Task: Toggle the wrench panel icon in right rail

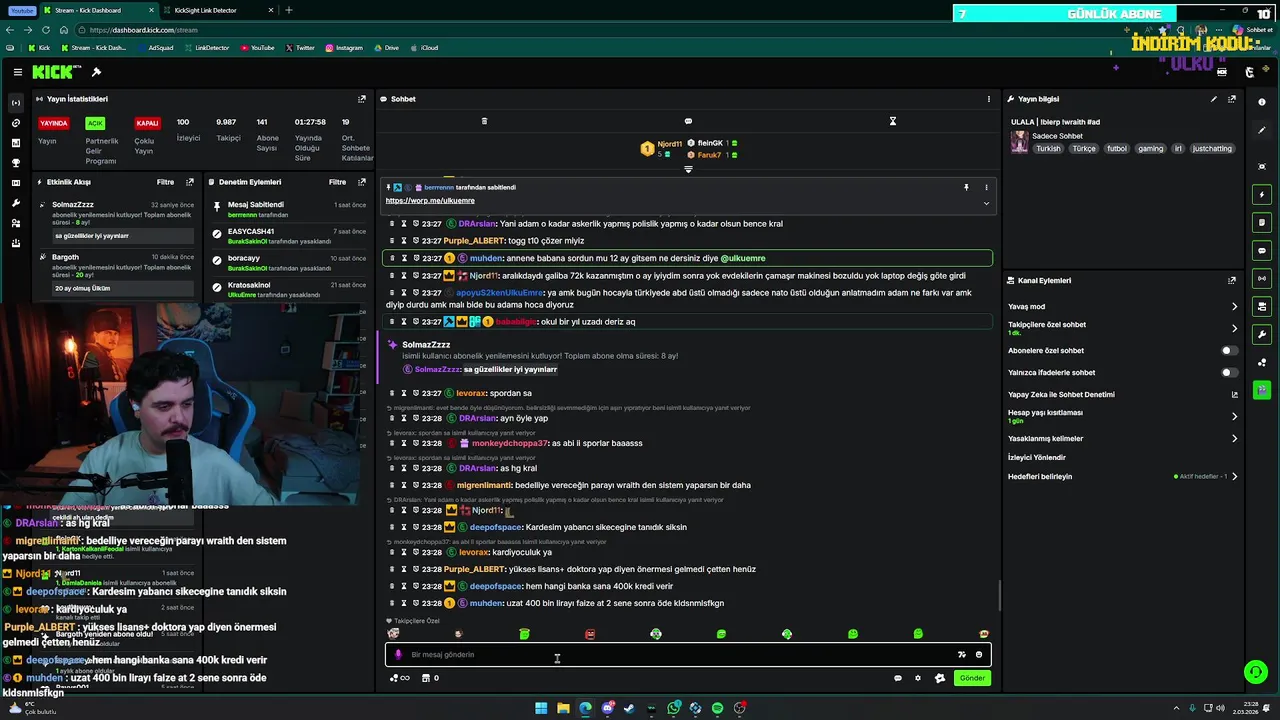Action: pos(1262,334)
